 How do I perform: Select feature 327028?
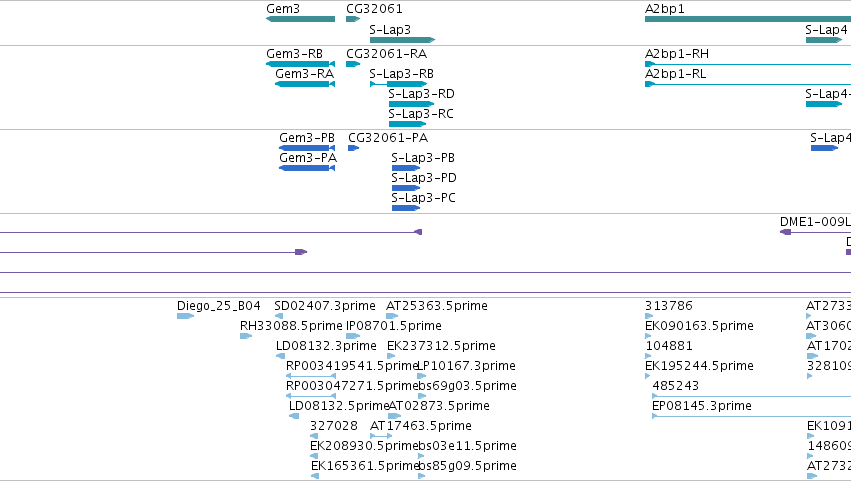[334, 426]
